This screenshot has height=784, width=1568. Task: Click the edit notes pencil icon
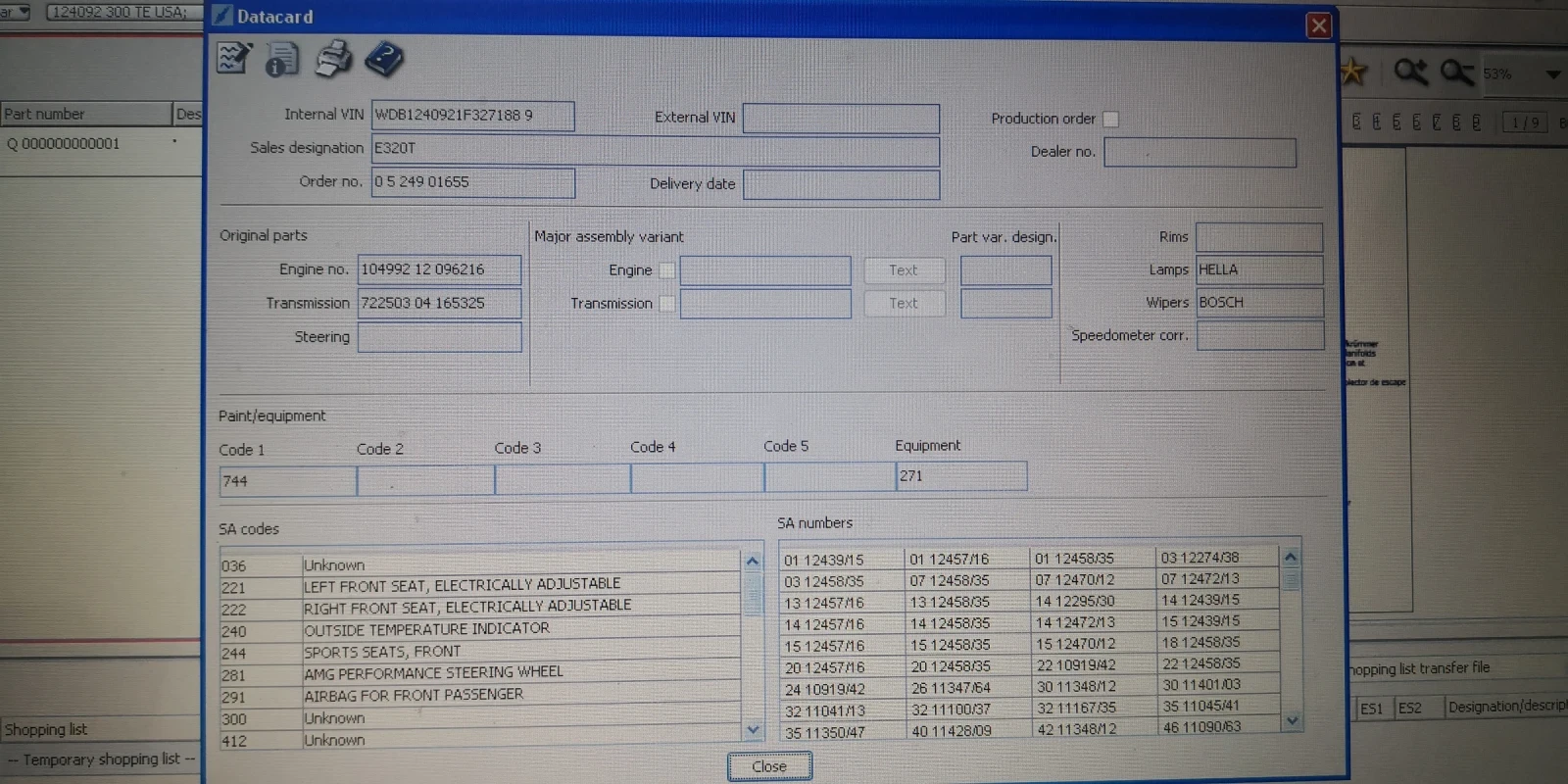[233, 59]
